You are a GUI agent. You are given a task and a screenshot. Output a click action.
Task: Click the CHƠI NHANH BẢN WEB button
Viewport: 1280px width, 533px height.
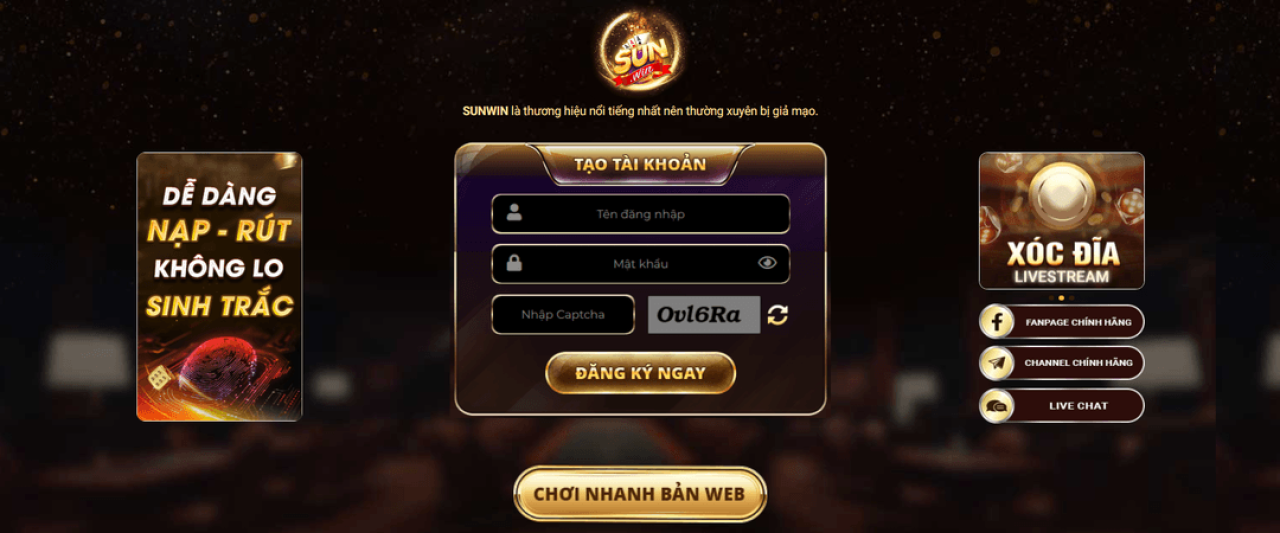pos(640,494)
